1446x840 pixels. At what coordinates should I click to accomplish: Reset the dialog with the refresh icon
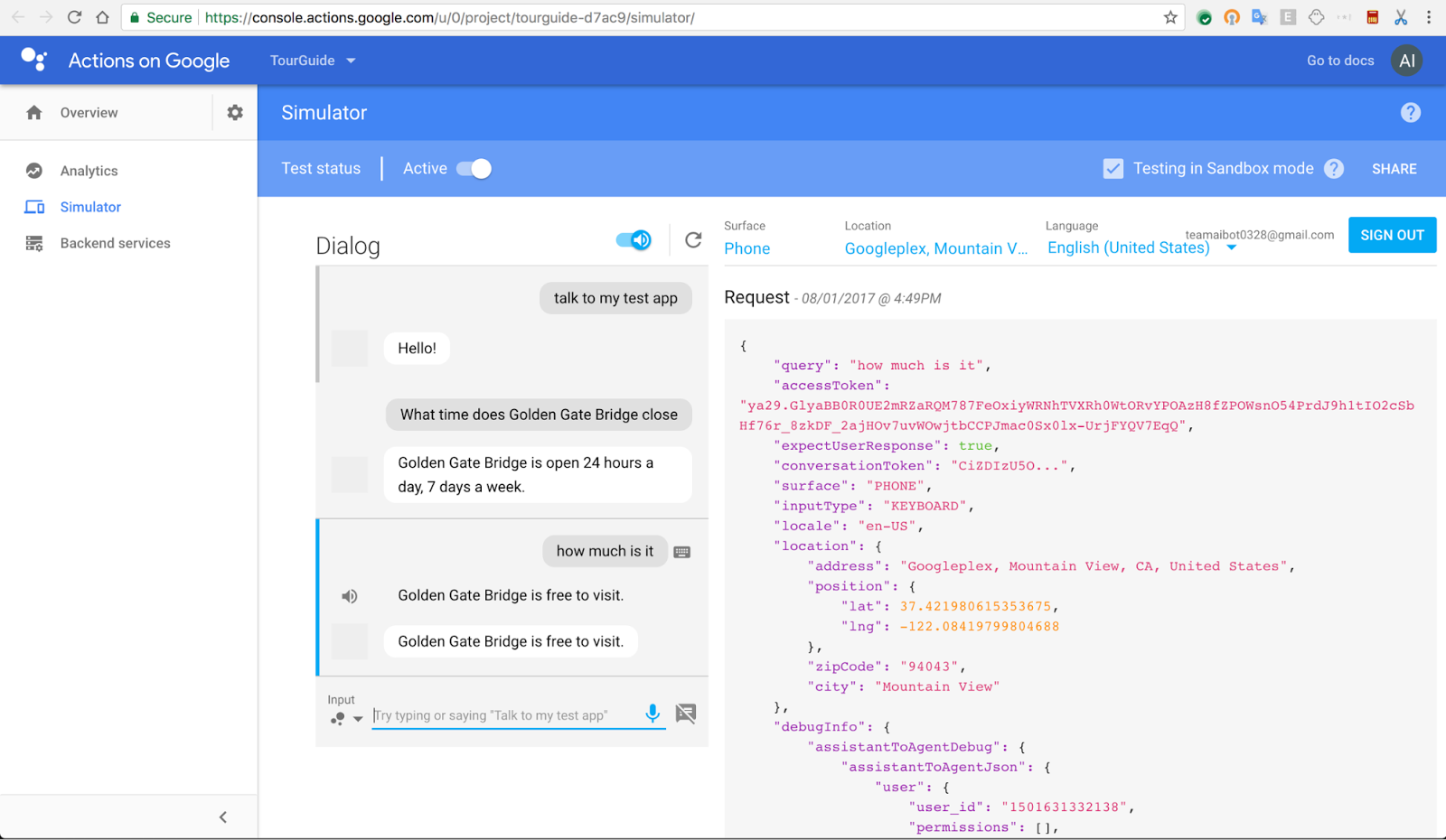[693, 239]
